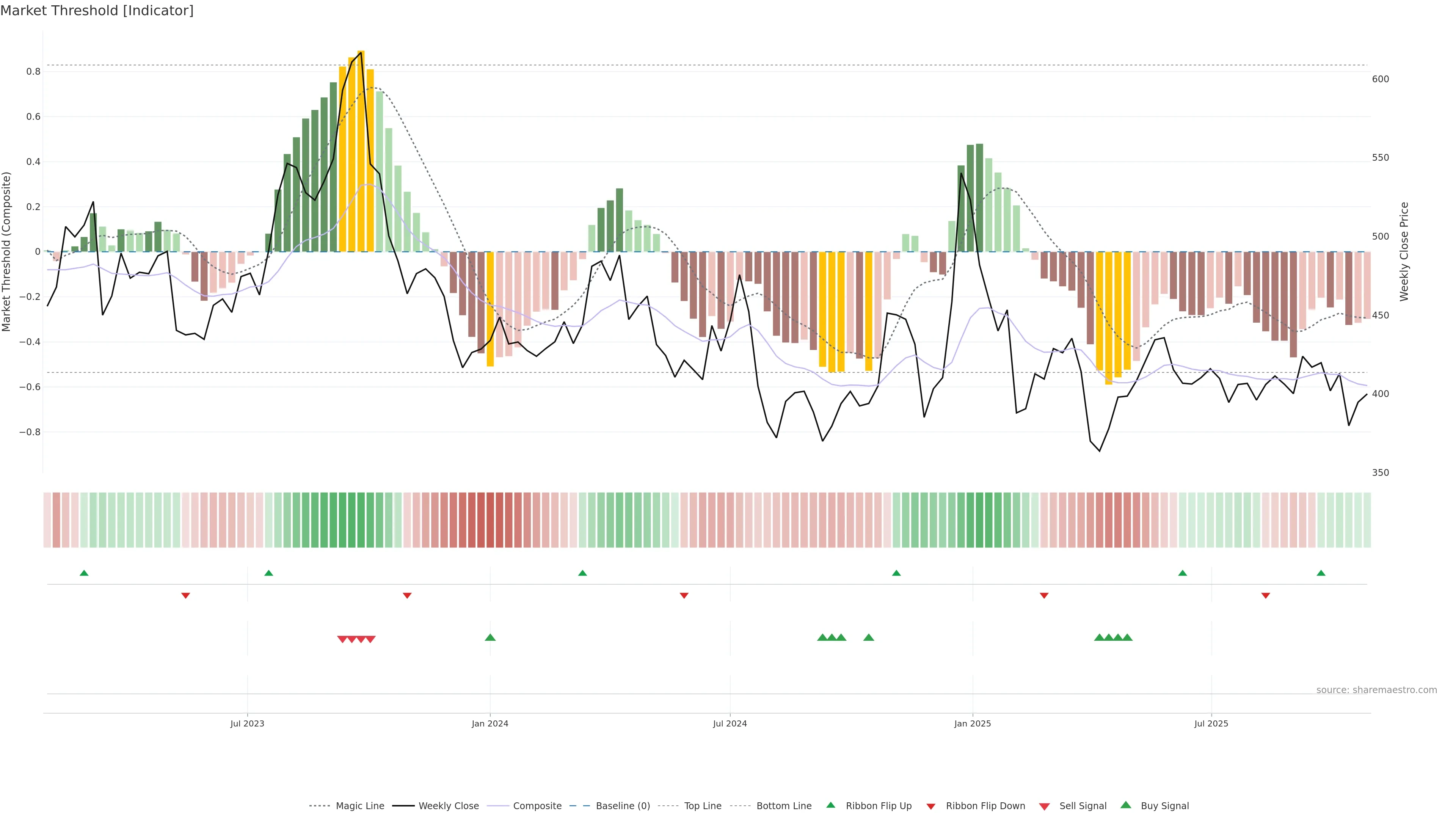Click the Sell Signal legend triangle icon
The width and height of the screenshot is (1456, 819).
1045,806
